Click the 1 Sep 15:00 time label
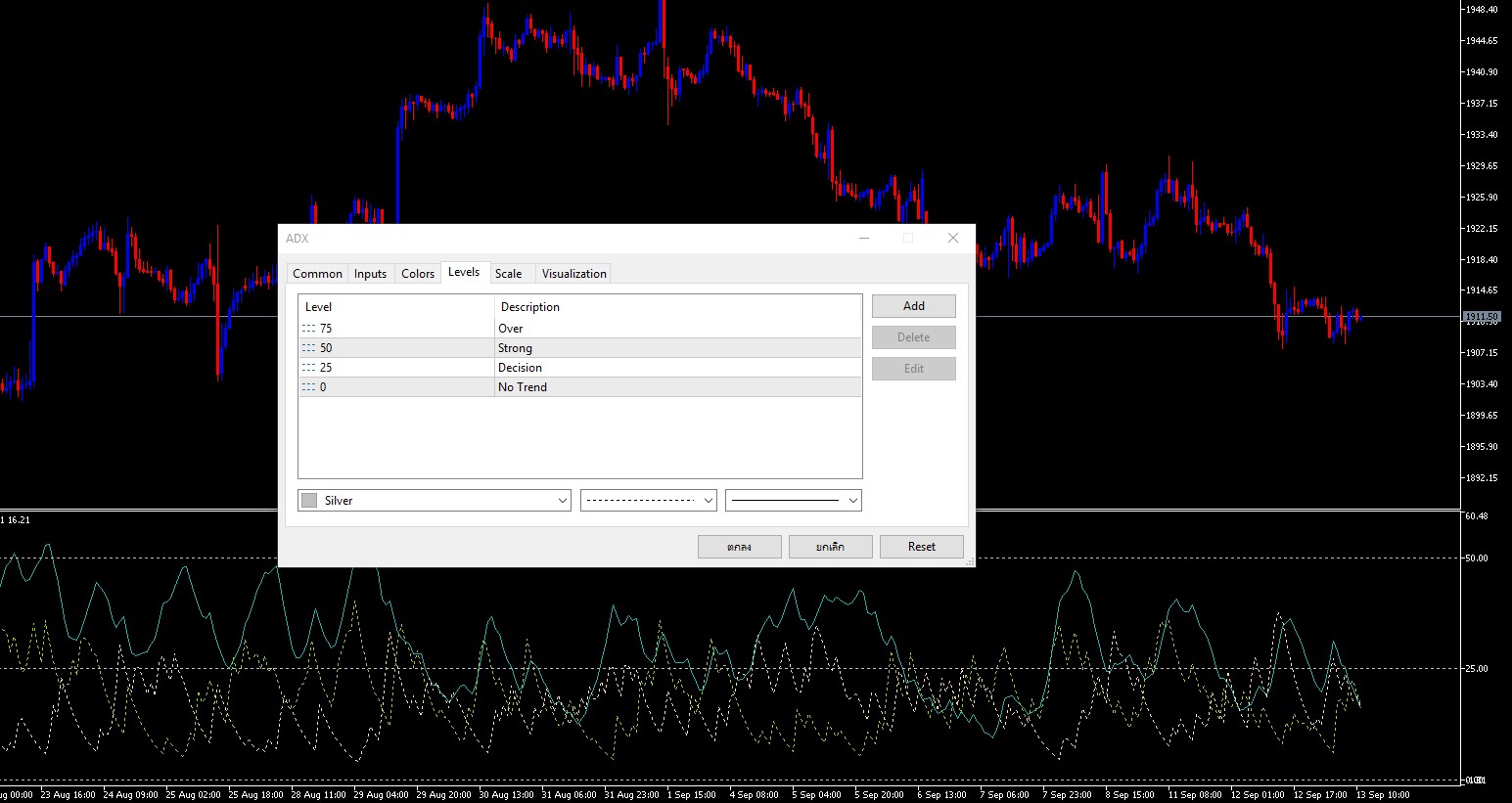The height and width of the screenshot is (803, 1512). click(691, 795)
